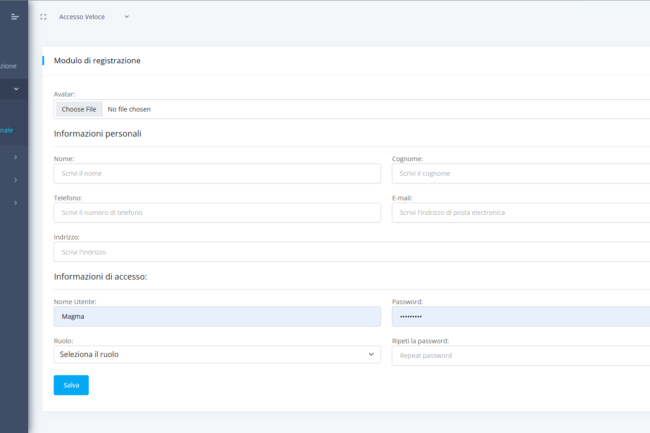Click the fullscreen expand icon
Image resolution: width=650 pixels, height=433 pixels.
pos(43,17)
